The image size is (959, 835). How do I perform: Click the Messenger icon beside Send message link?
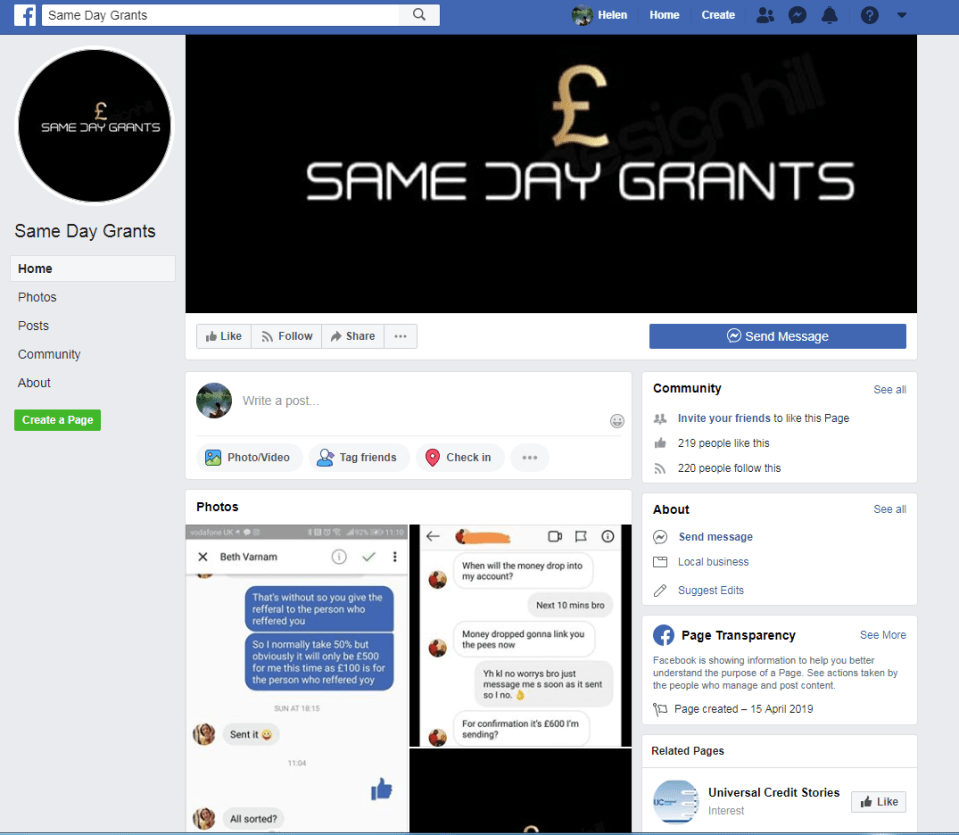(x=660, y=537)
